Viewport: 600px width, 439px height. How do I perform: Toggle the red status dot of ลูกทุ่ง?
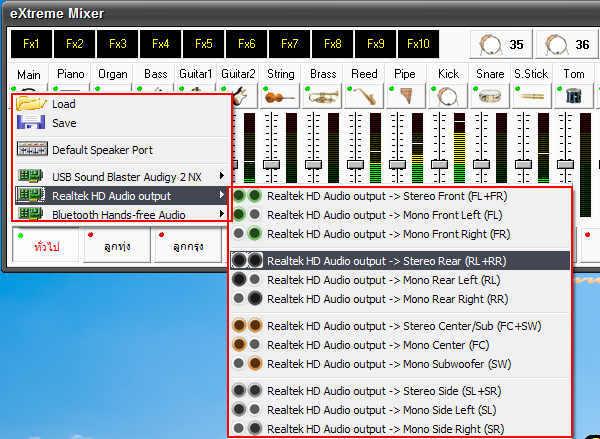pos(91,235)
